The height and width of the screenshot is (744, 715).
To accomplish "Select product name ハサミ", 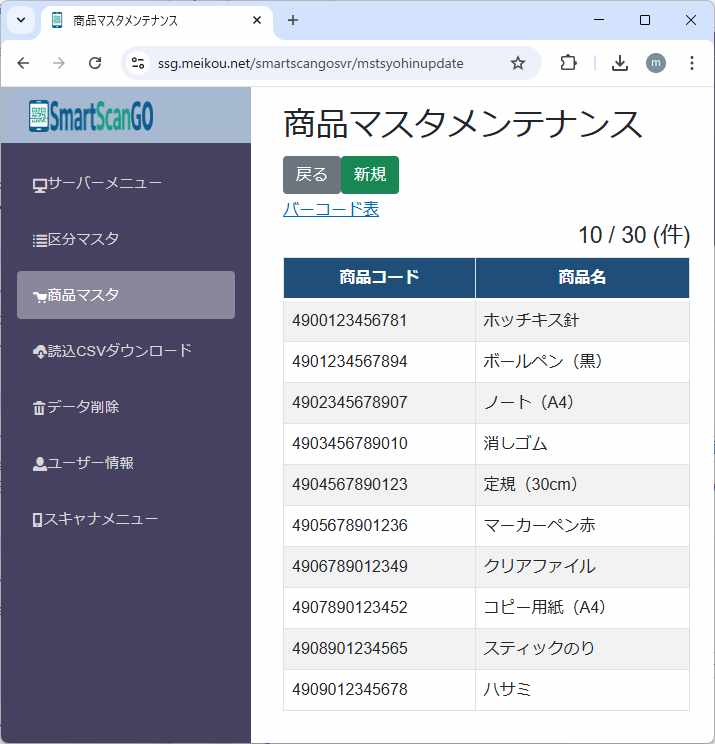I will (507, 689).
